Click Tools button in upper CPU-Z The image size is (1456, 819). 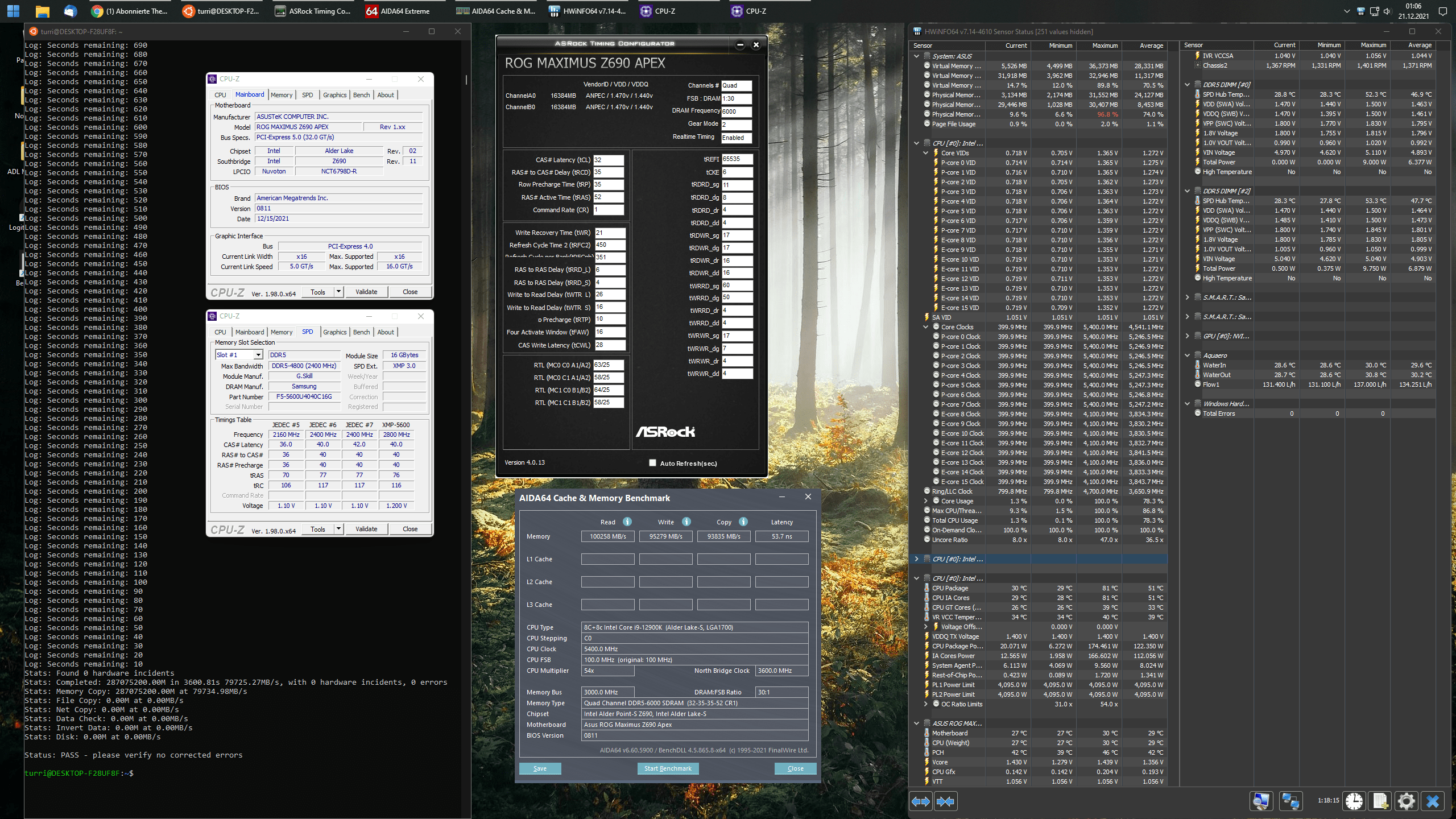(318, 292)
